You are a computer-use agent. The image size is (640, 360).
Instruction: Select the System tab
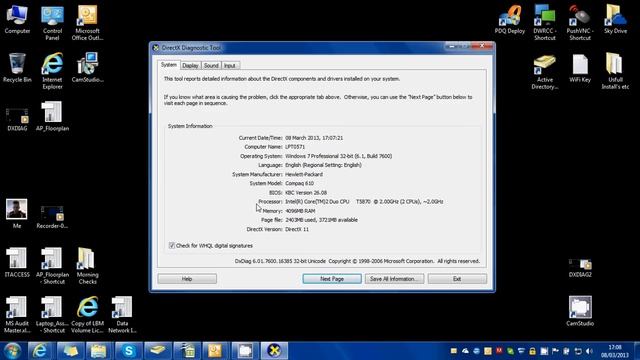point(169,65)
